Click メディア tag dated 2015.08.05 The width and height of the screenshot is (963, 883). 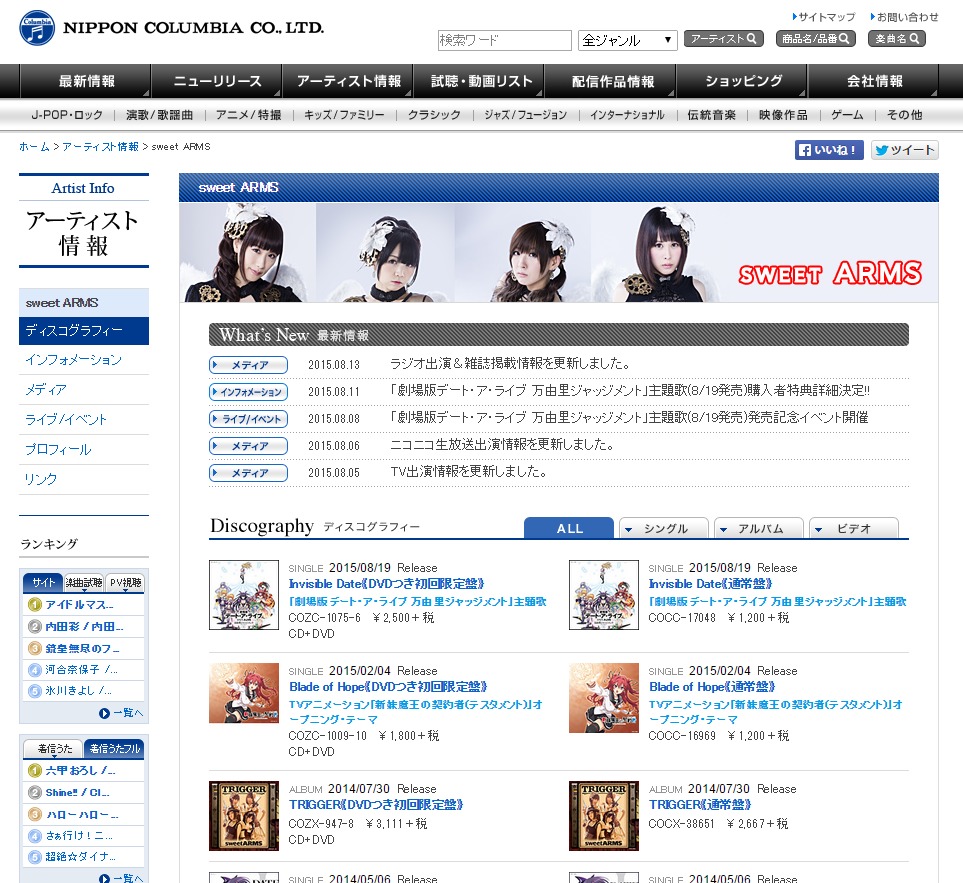(248, 473)
